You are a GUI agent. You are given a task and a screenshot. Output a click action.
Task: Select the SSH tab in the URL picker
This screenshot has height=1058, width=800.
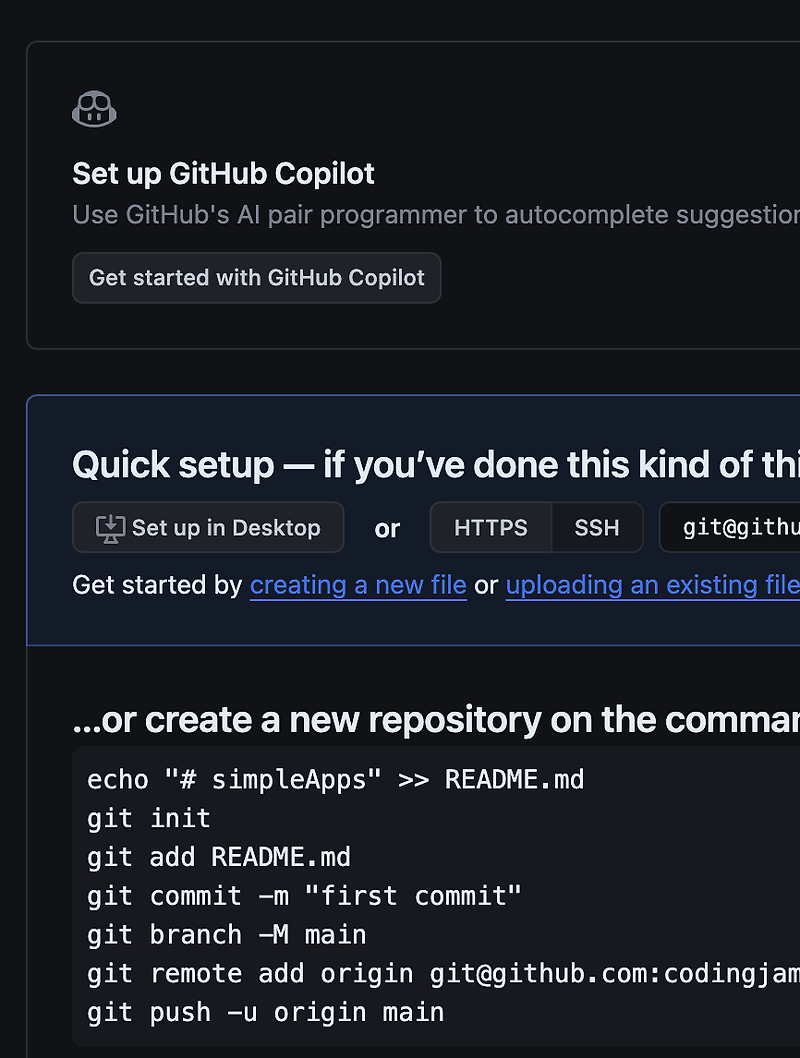coord(597,527)
